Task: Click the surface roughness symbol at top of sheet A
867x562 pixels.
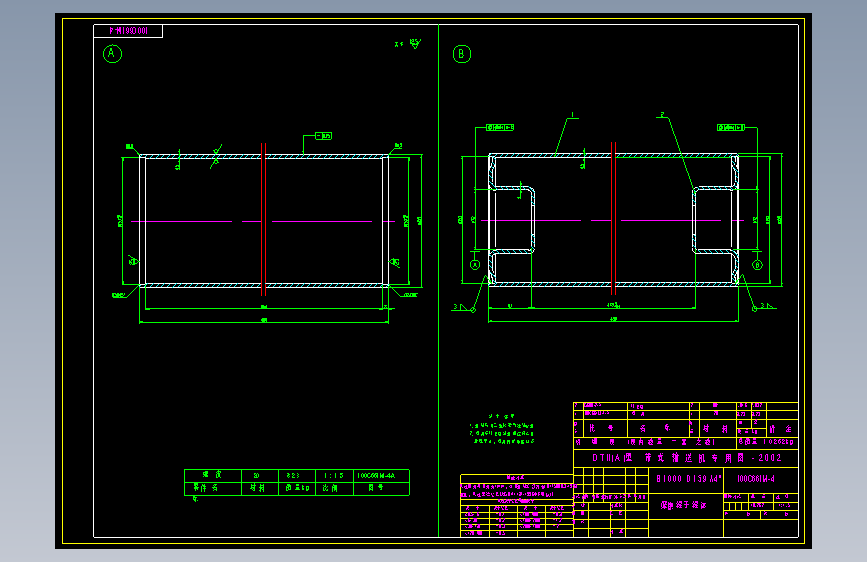Action: coord(416,43)
